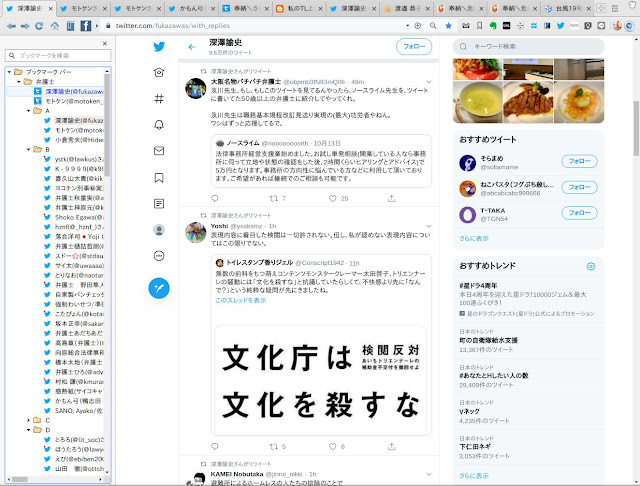Click the page vertical scrollbar thumb

click(x=636, y=128)
